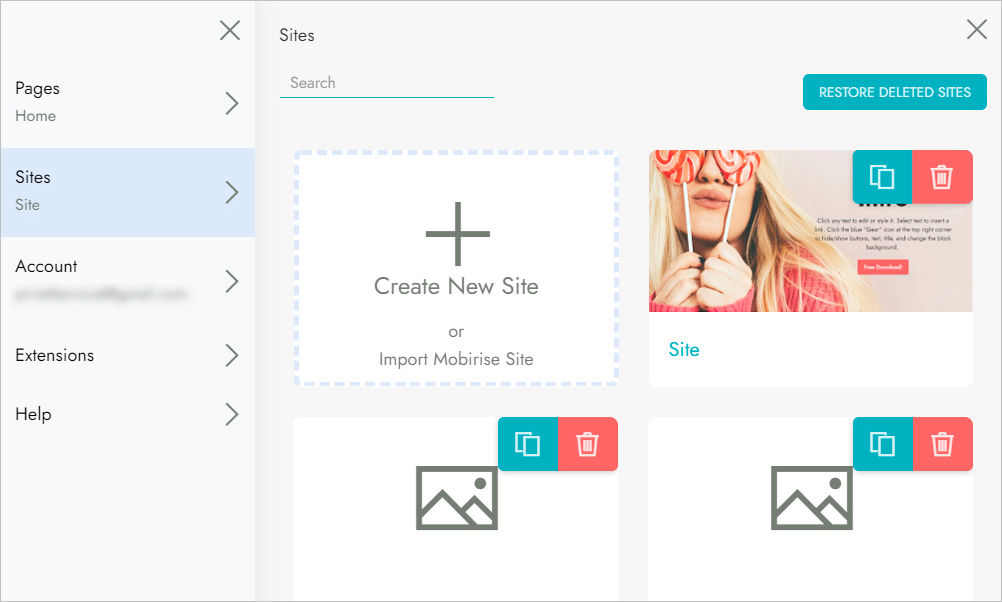
Task: Duplicate the site named Site
Action: click(881, 177)
